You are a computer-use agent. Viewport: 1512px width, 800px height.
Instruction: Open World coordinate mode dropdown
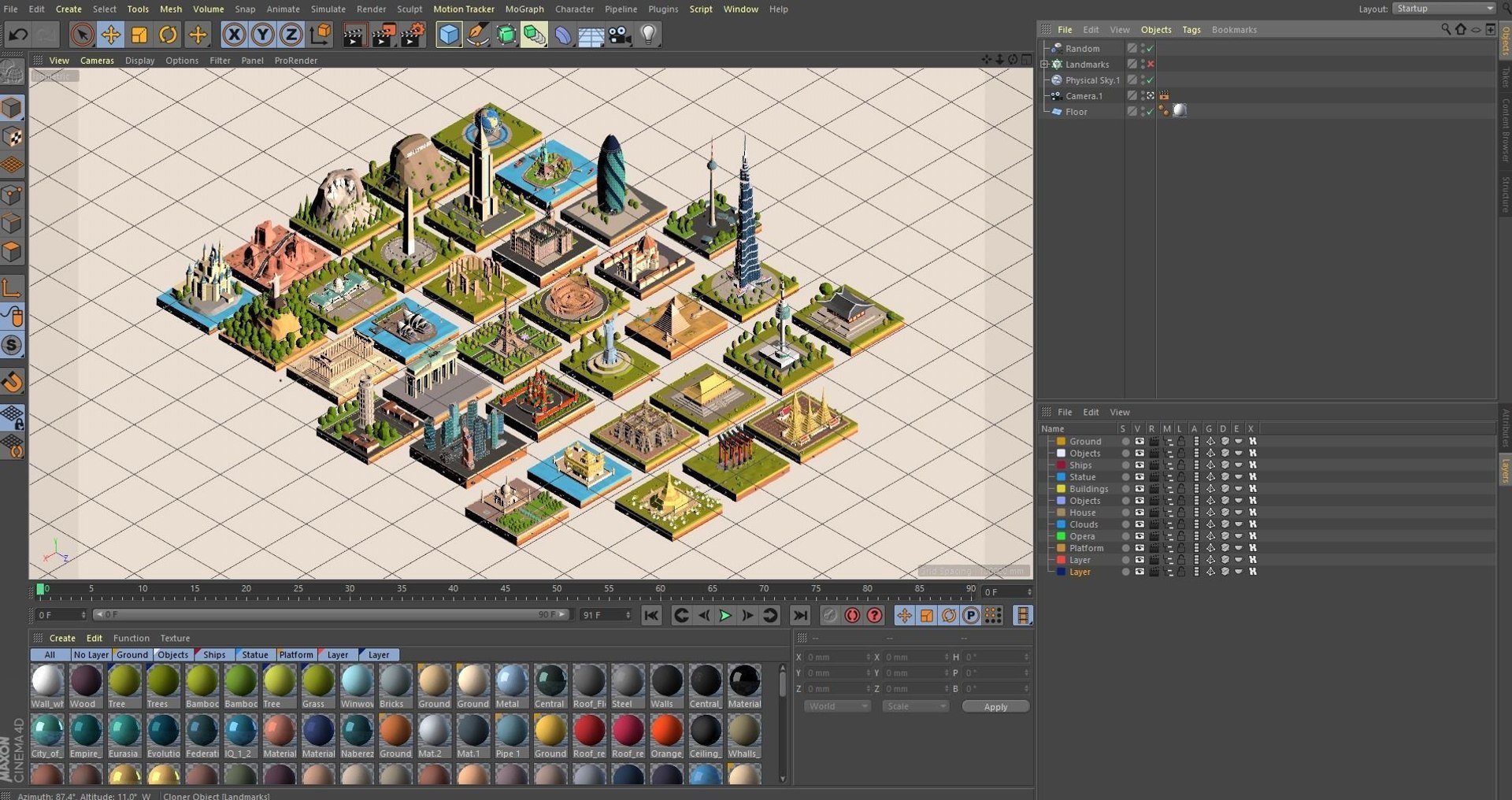click(837, 706)
